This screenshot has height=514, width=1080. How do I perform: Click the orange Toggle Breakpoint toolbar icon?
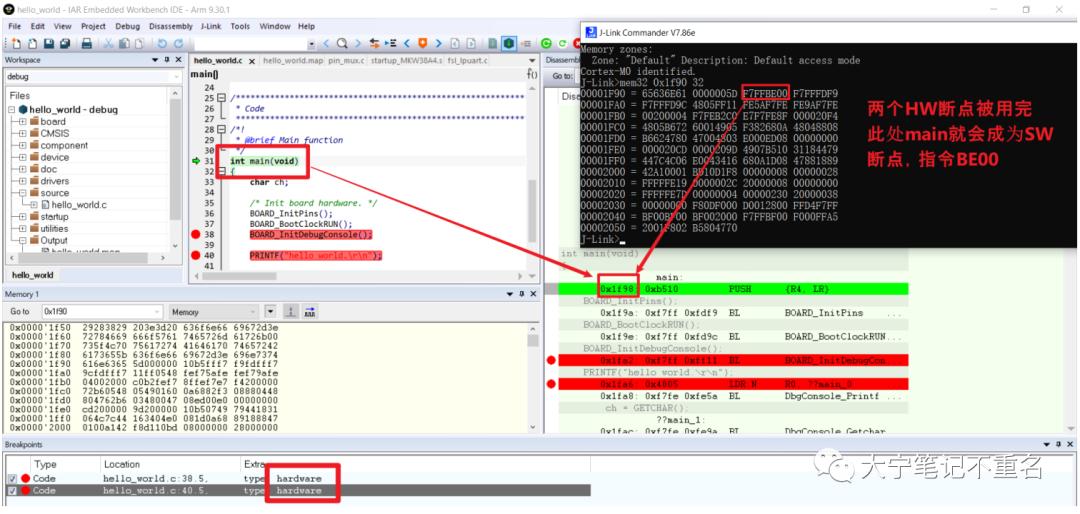[x=423, y=43]
